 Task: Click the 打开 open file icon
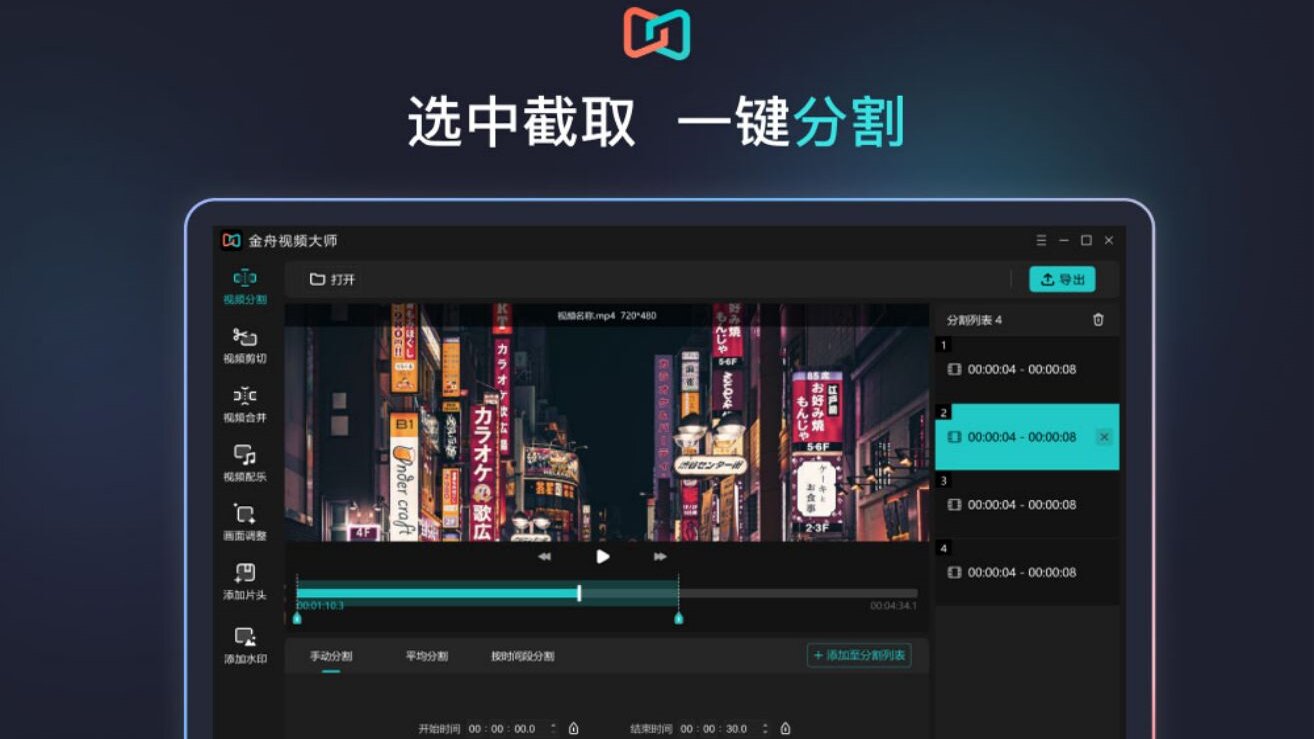[x=317, y=279]
